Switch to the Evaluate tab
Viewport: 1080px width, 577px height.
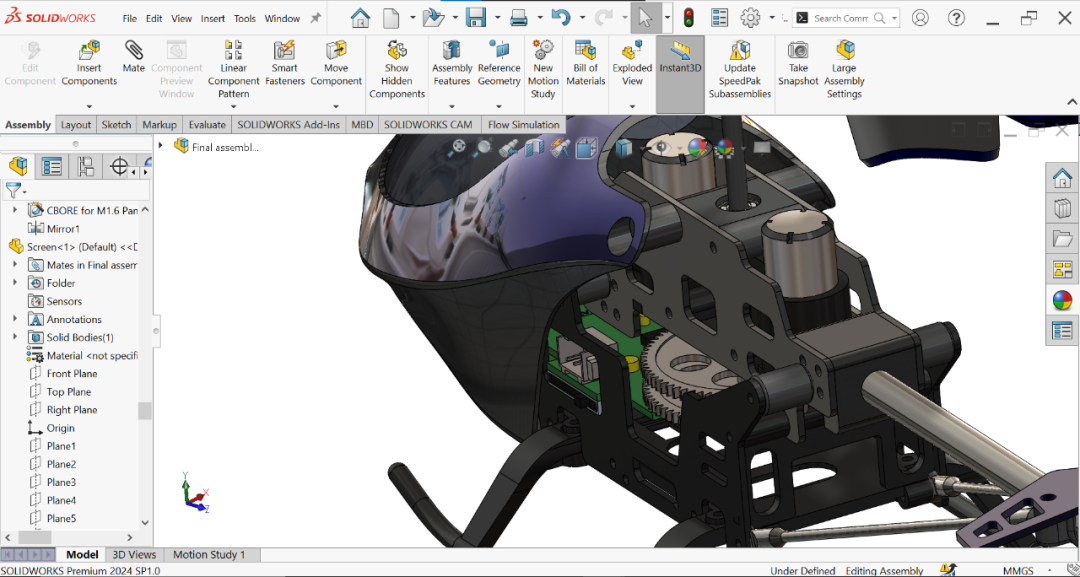tap(207, 125)
